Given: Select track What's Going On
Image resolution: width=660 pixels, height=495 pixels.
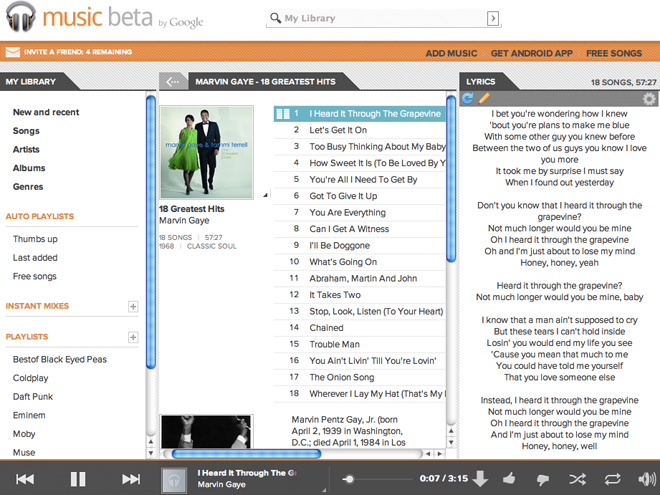Looking at the screenshot, I should coord(359,262).
